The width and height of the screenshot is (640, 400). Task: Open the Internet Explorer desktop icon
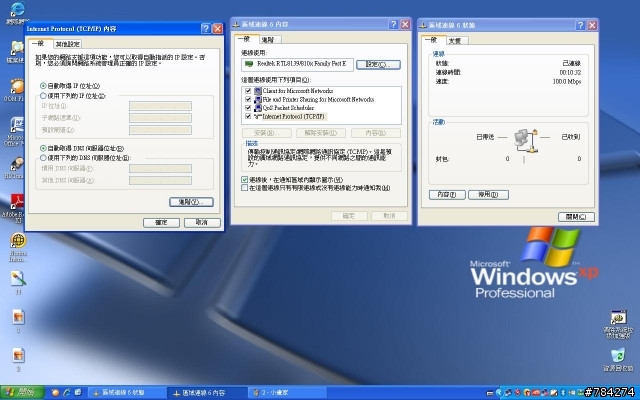tap(17, 10)
